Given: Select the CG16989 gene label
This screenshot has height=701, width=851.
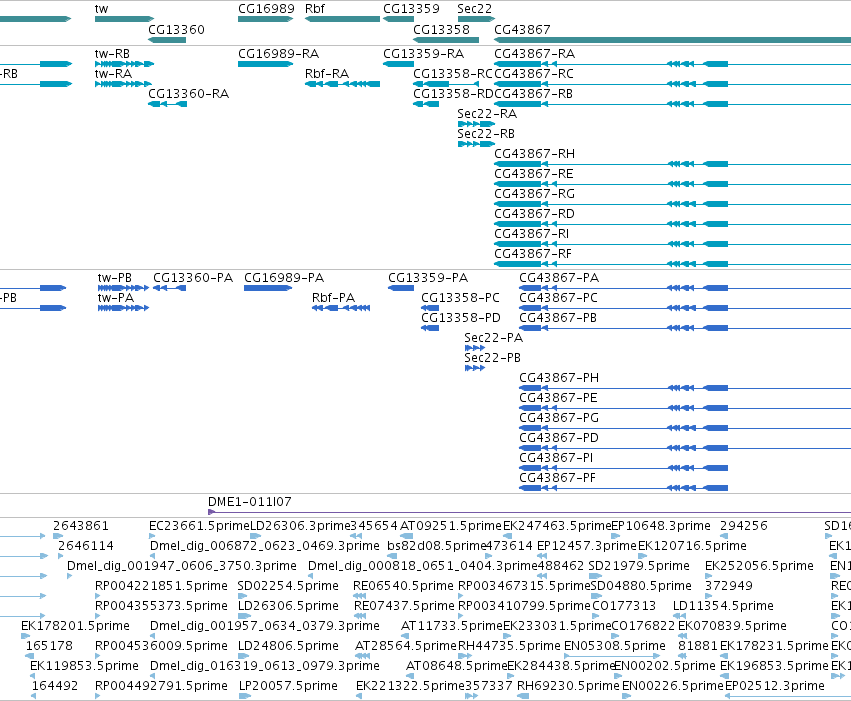Looking at the screenshot, I should (266, 9).
